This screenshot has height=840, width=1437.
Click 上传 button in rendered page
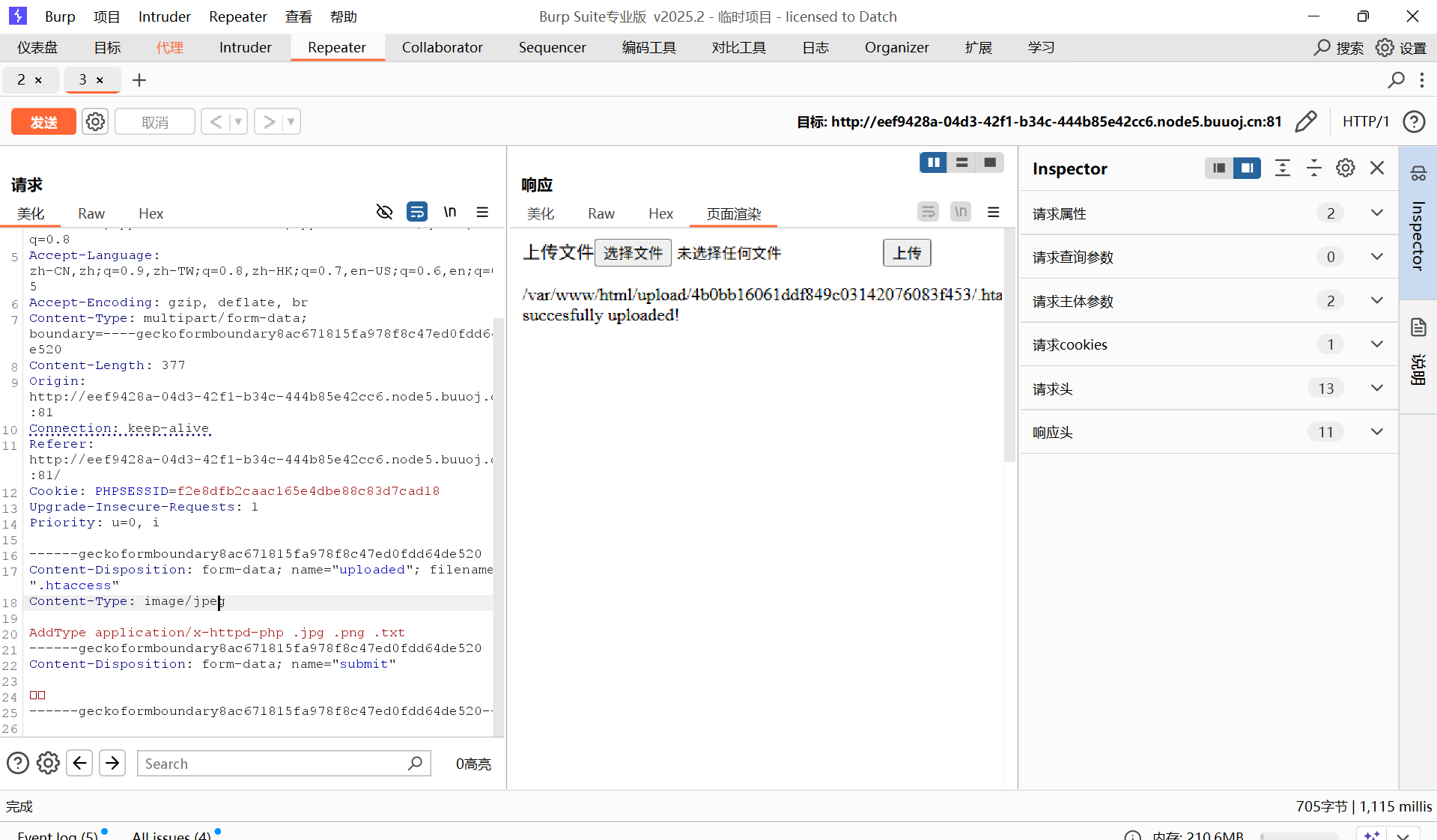click(x=907, y=253)
